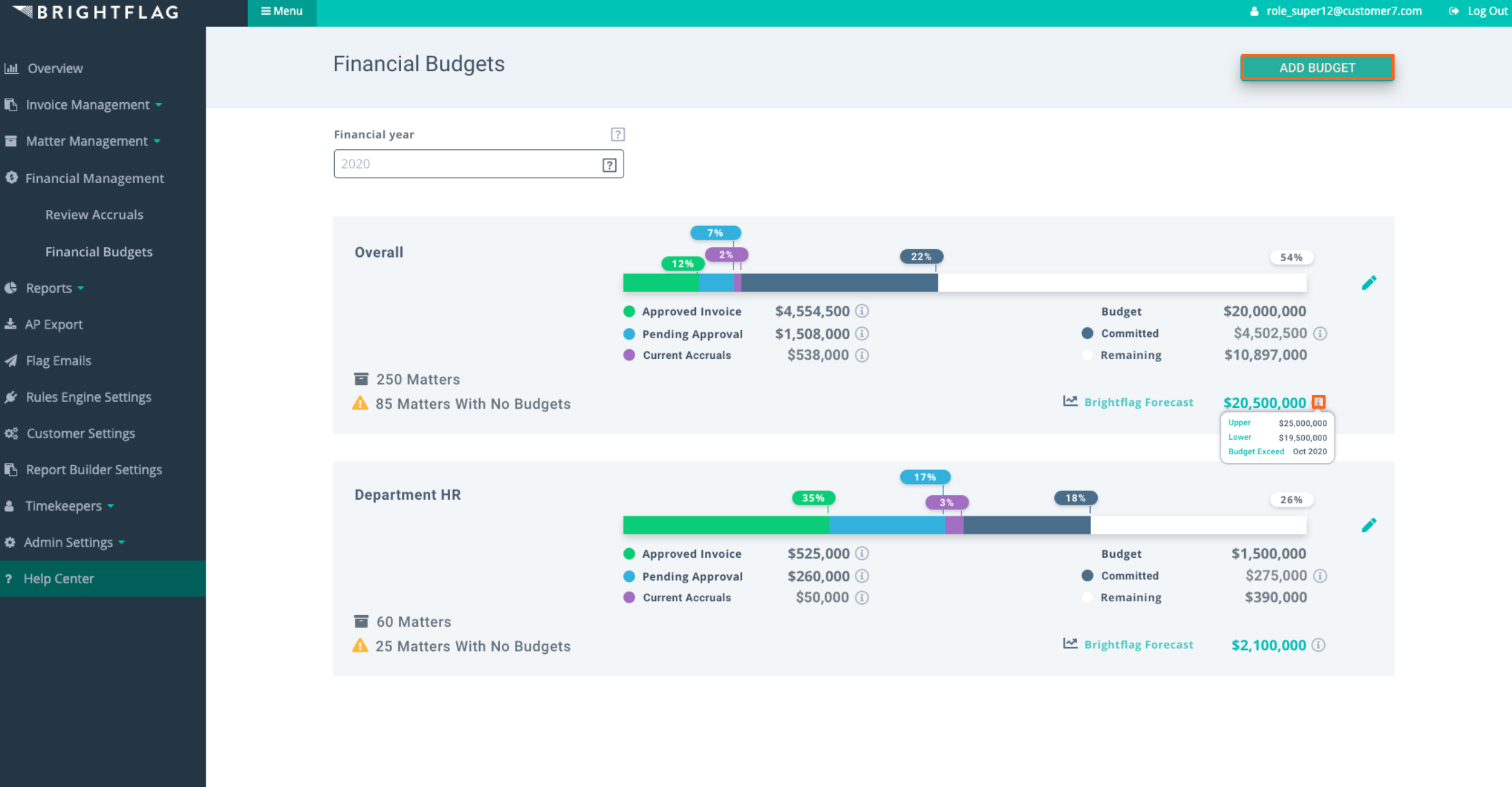Click the AP Export download icon

12,324
